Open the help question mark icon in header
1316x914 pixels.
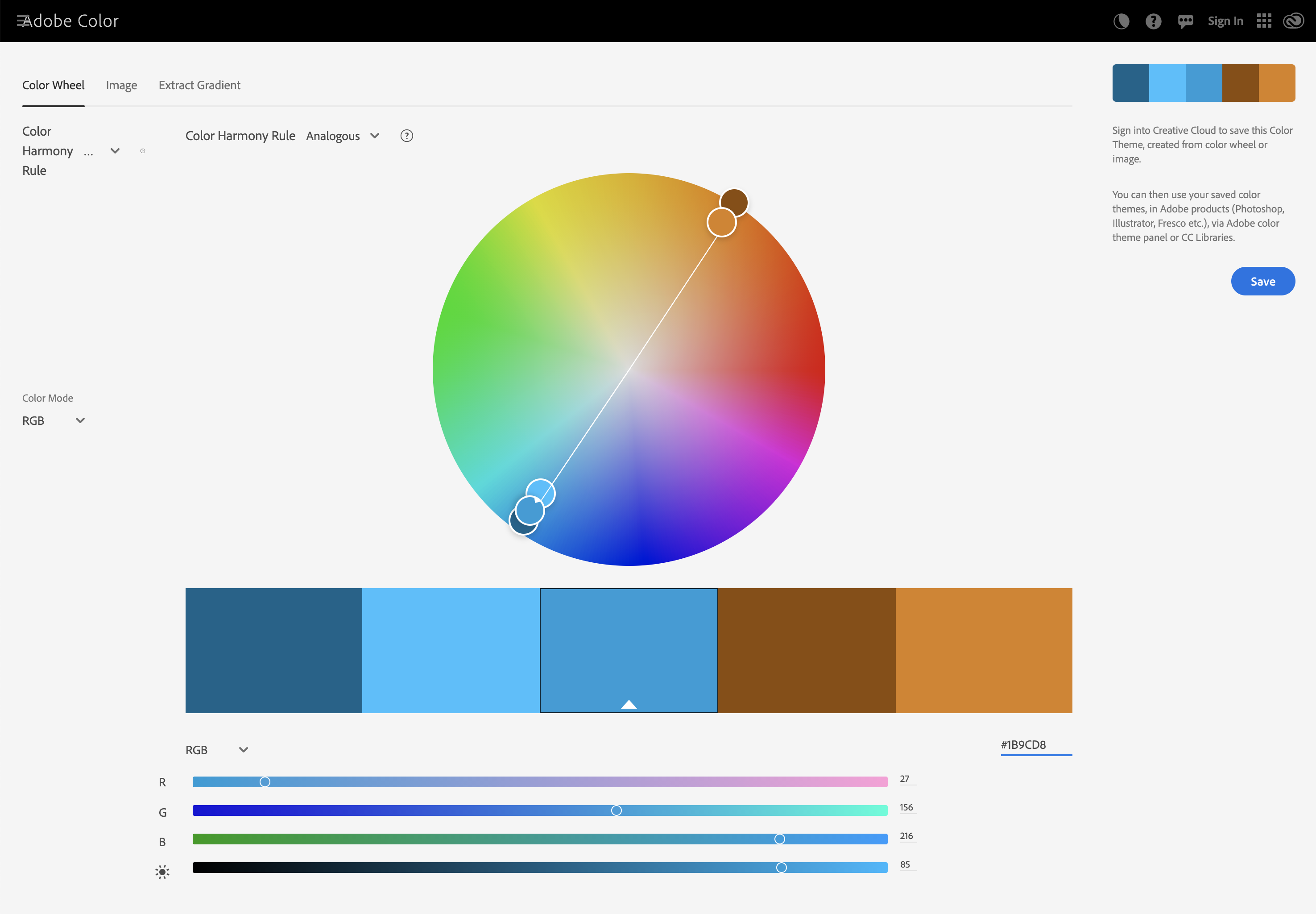coord(1153,21)
